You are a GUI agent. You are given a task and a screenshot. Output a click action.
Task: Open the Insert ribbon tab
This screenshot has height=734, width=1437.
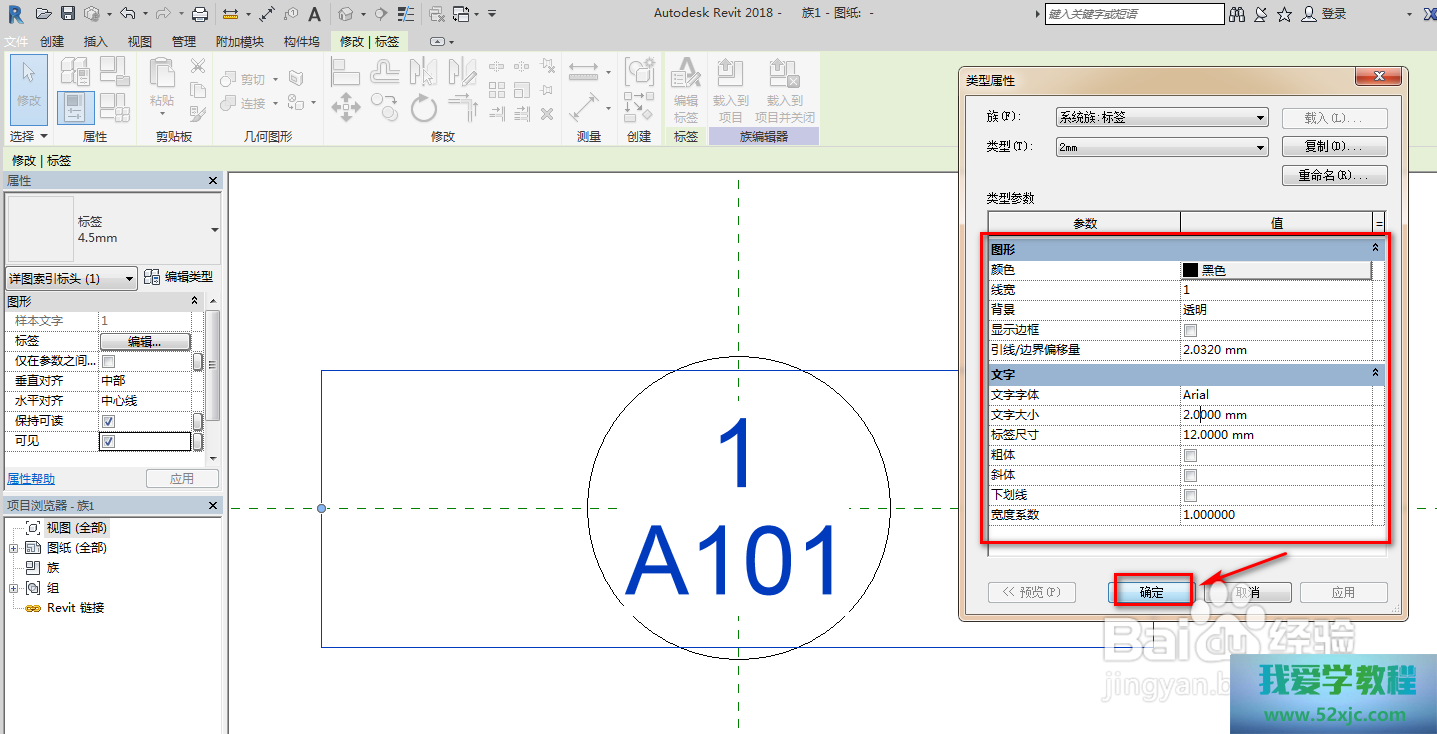tap(95, 42)
